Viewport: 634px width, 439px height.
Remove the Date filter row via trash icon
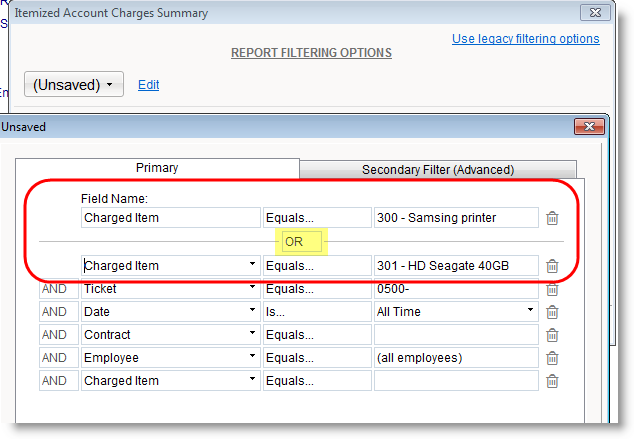coord(552,312)
